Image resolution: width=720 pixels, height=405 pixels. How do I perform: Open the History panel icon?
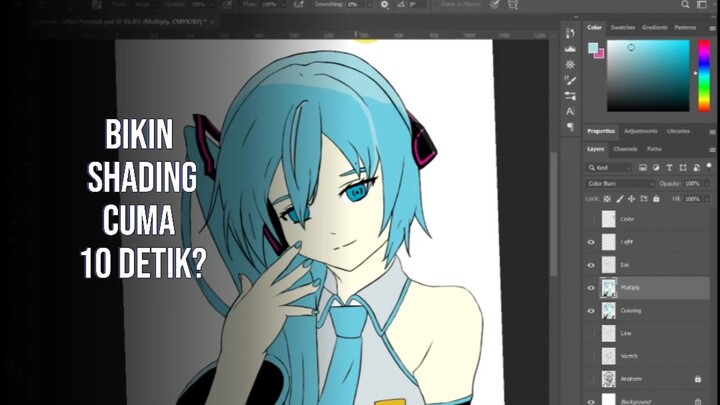[570, 33]
